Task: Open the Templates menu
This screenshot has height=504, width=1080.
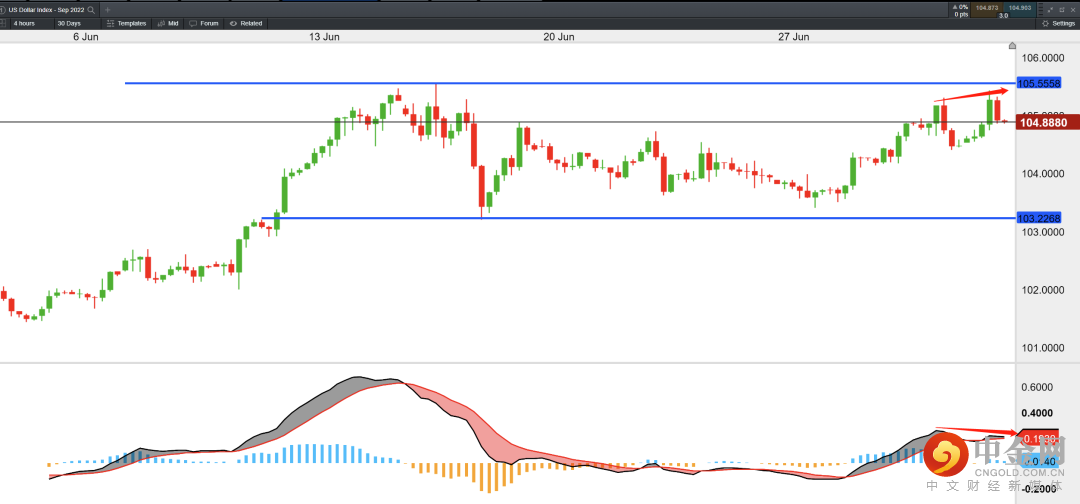Action: 127,23
